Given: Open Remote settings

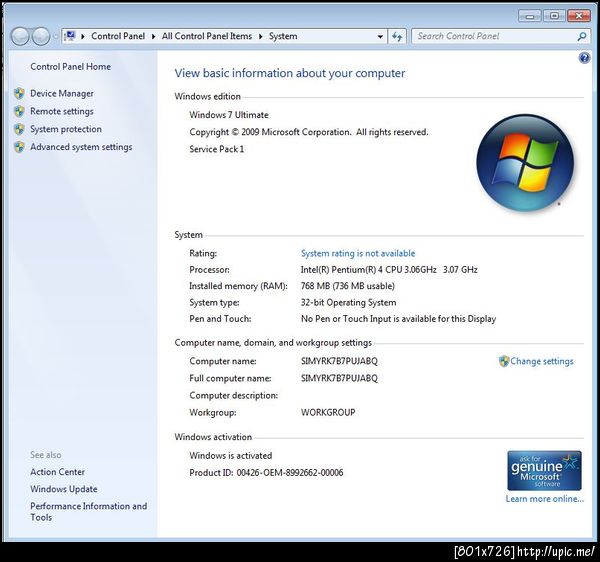Looking at the screenshot, I should (x=62, y=111).
